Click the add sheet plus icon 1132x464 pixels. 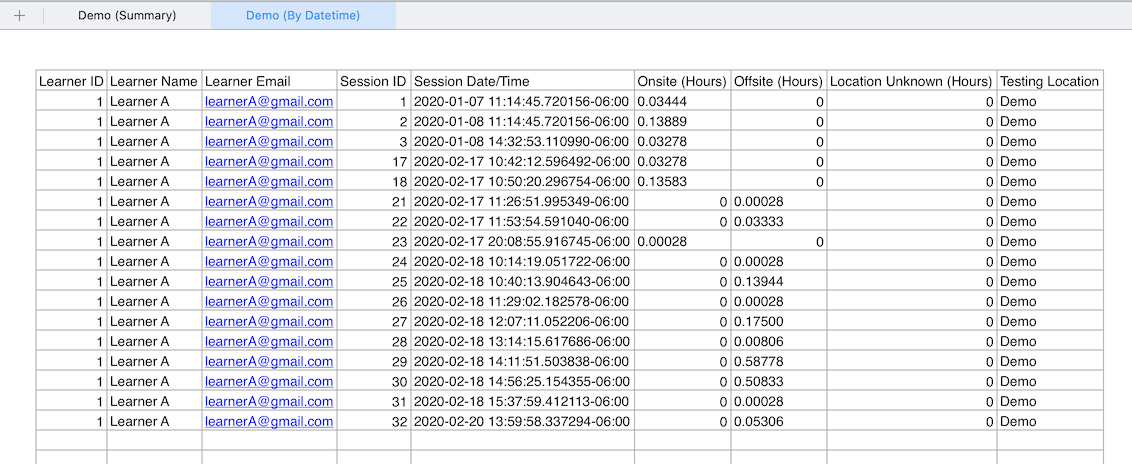[x=19, y=16]
